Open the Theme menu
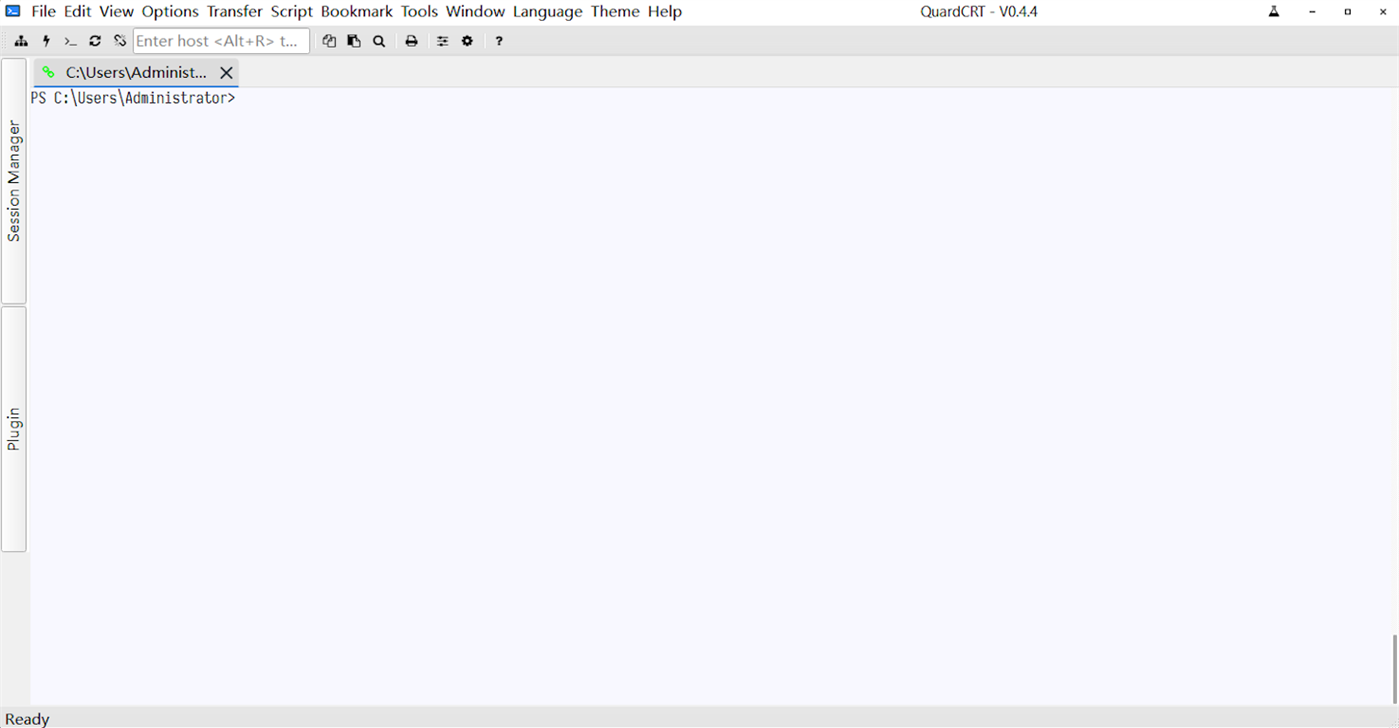Viewport: 1399px width, 728px height. point(614,11)
